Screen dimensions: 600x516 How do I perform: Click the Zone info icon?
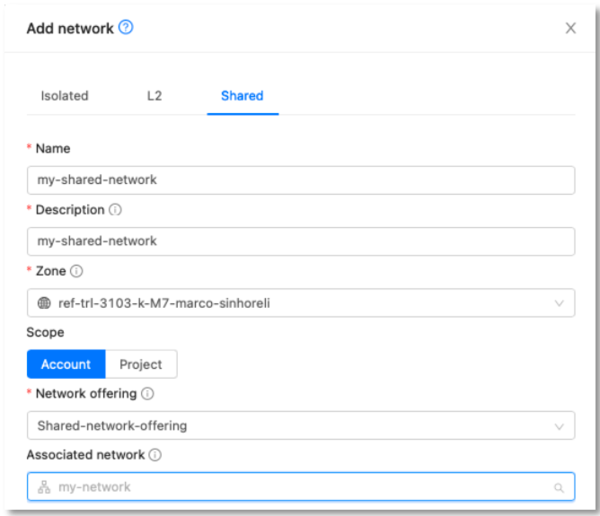[x=77, y=271]
